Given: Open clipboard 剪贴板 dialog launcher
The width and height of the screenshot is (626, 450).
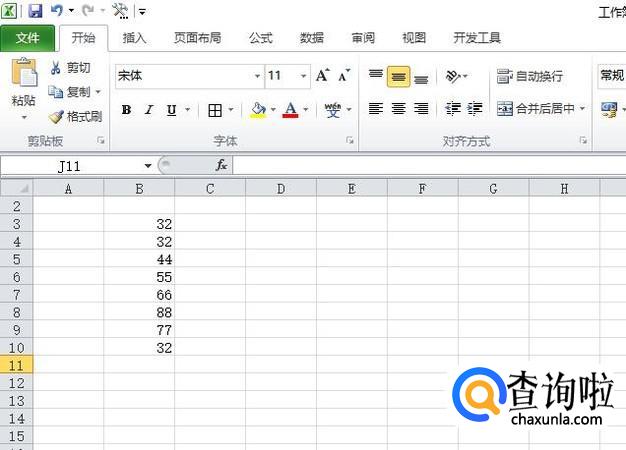Looking at the screenshot, I should 101,140.
